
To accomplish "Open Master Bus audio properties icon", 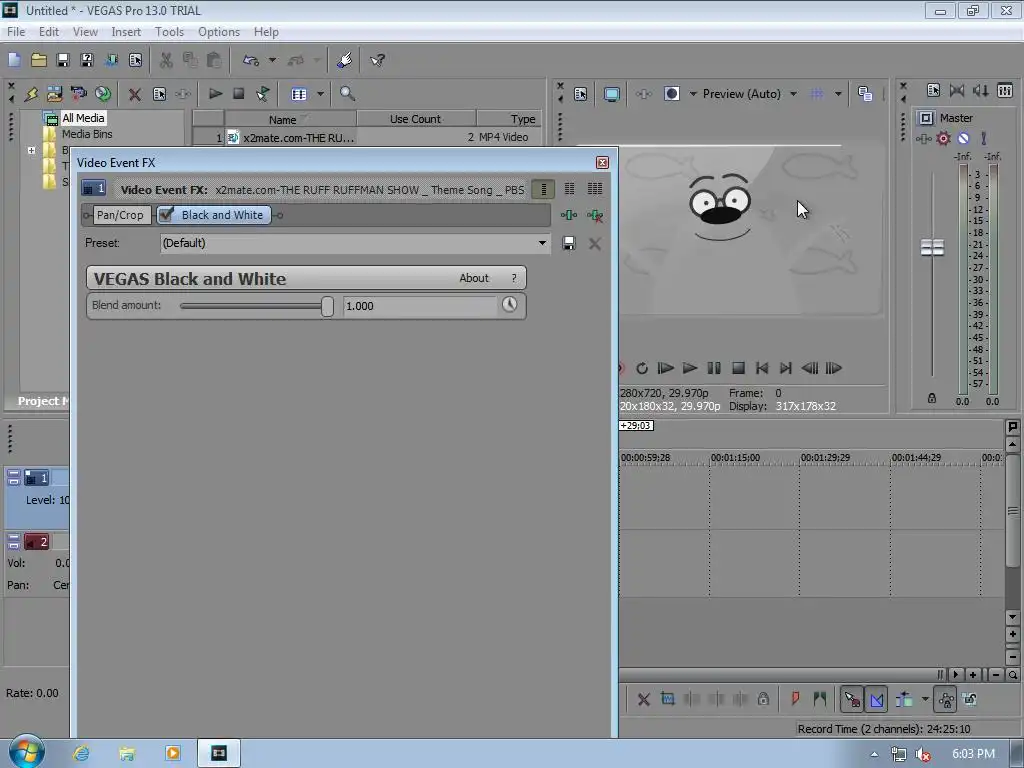I will (933, 91).
